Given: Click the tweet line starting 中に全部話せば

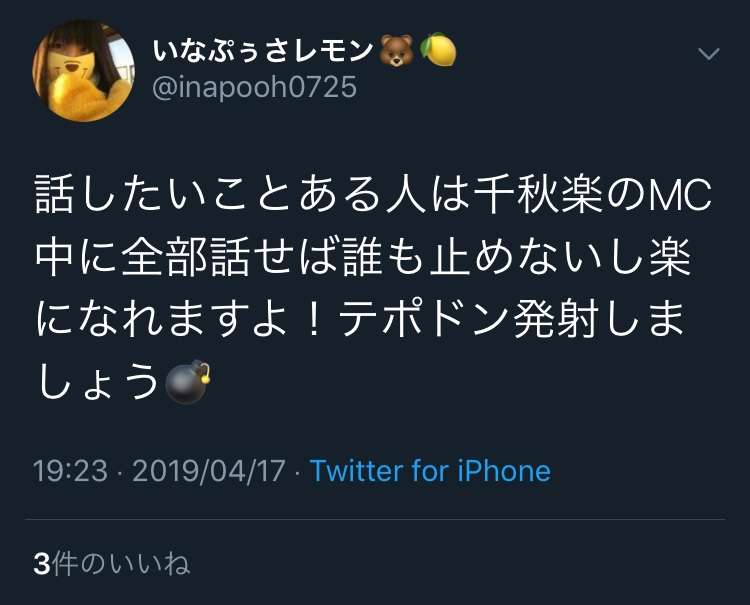Looking at the screenshot, I should 364,258.
